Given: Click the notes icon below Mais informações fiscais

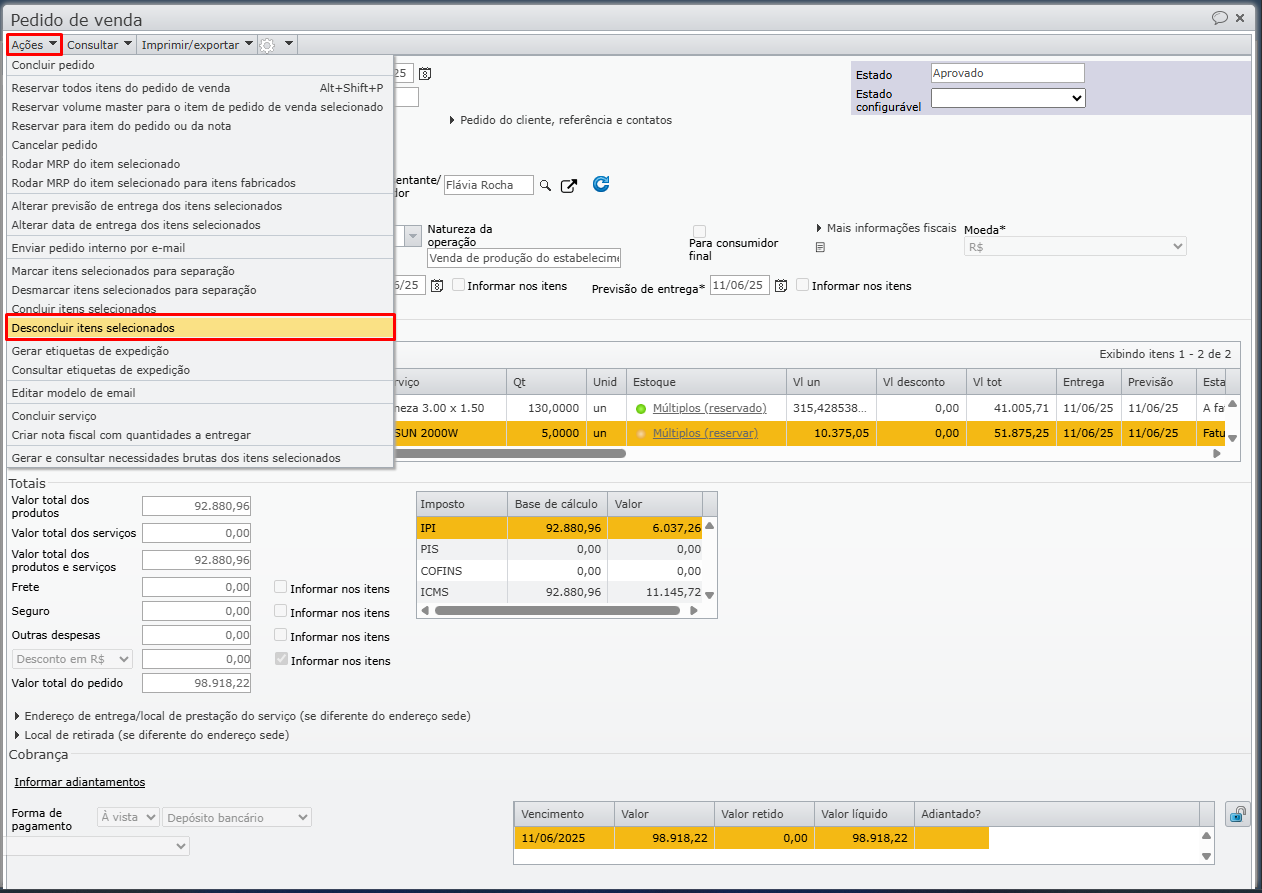Looking at the screenshot, I should point(820,247).
